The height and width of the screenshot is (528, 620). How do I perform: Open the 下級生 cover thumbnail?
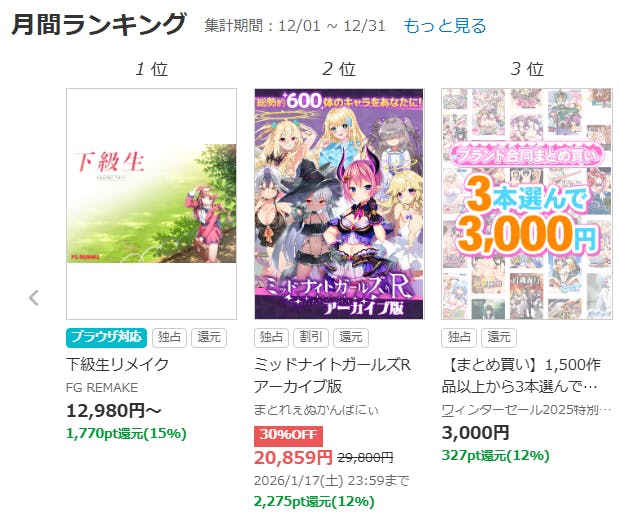[151, 204]
